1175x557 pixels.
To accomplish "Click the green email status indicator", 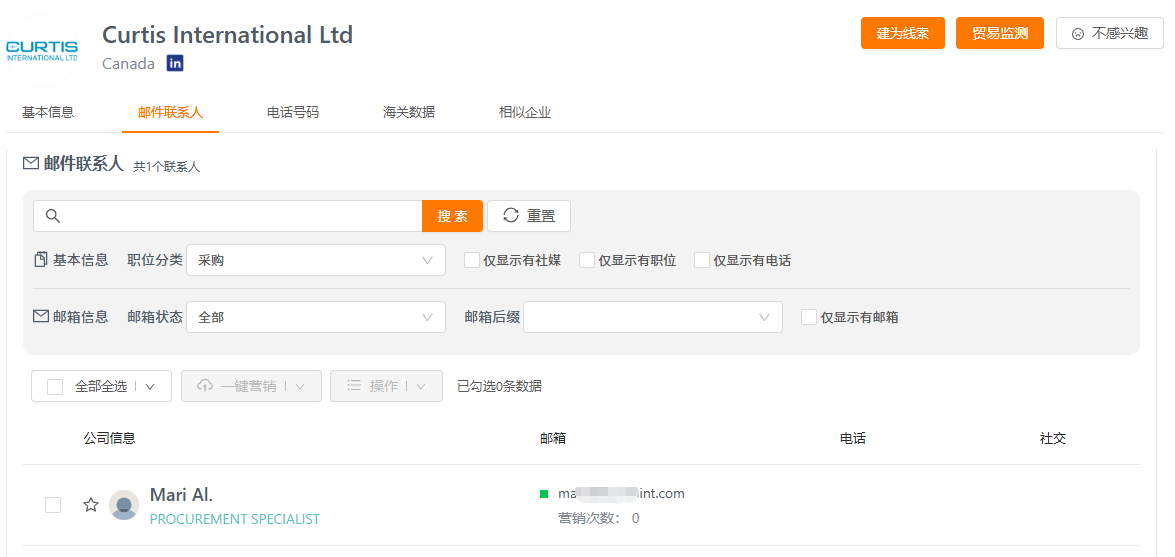I will pyautogui.click(x=544, y=493).
